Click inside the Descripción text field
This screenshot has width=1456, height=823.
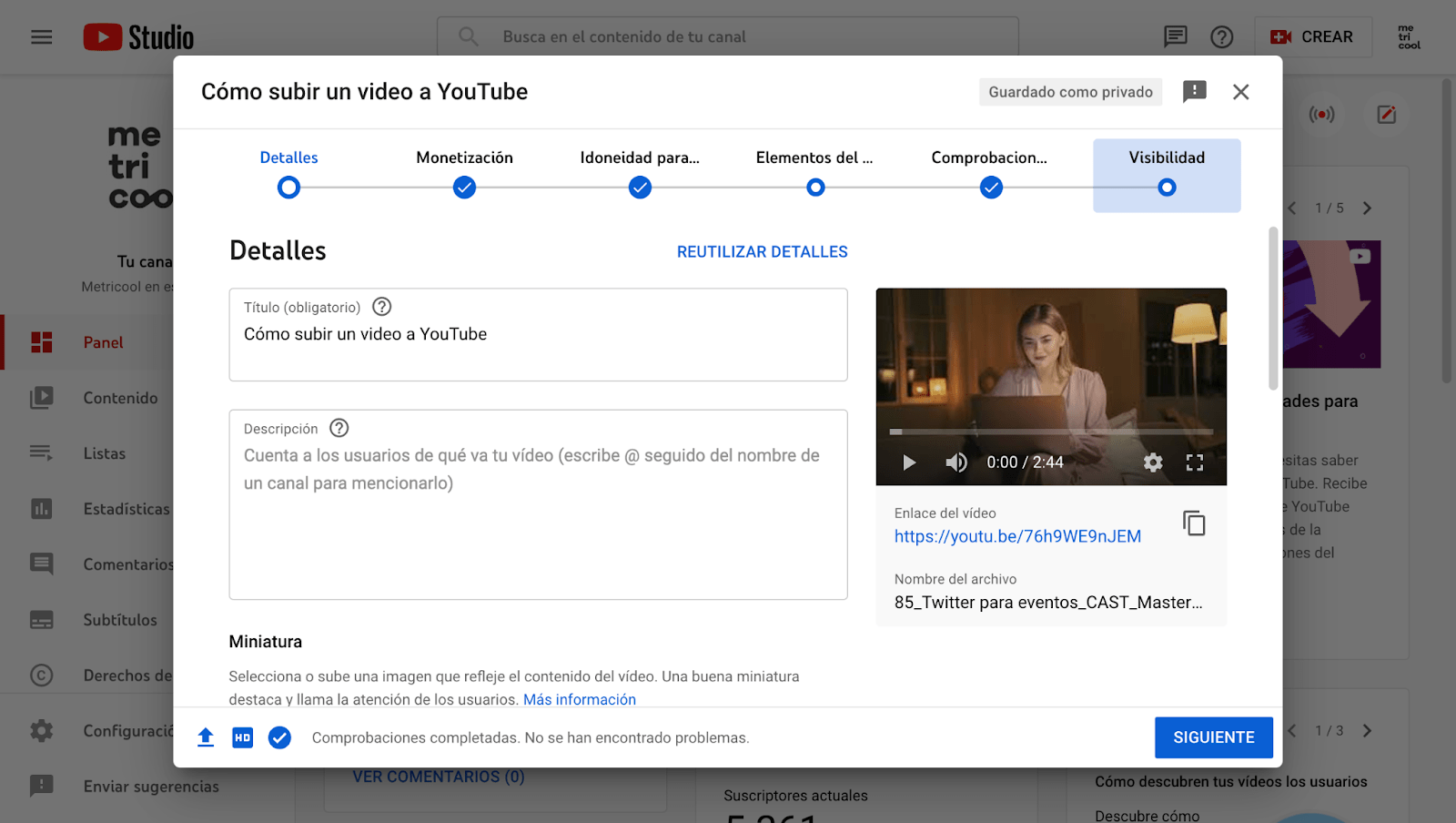(538, 501)
